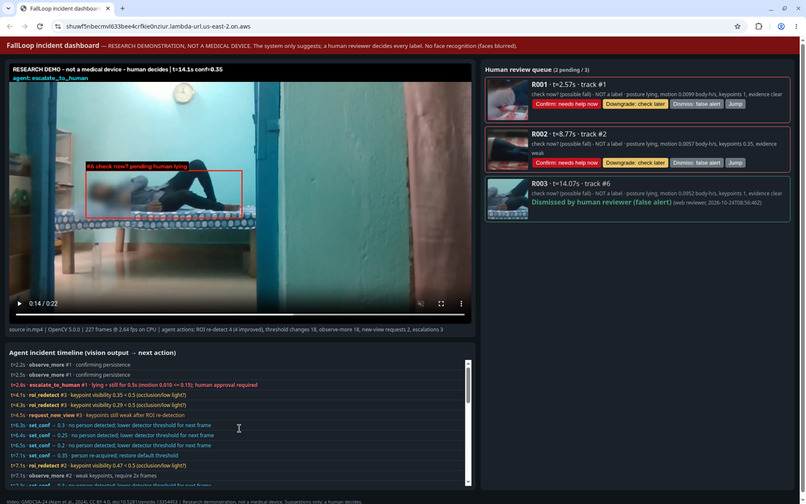Jump to R002 in video

[x=735, y=163]
